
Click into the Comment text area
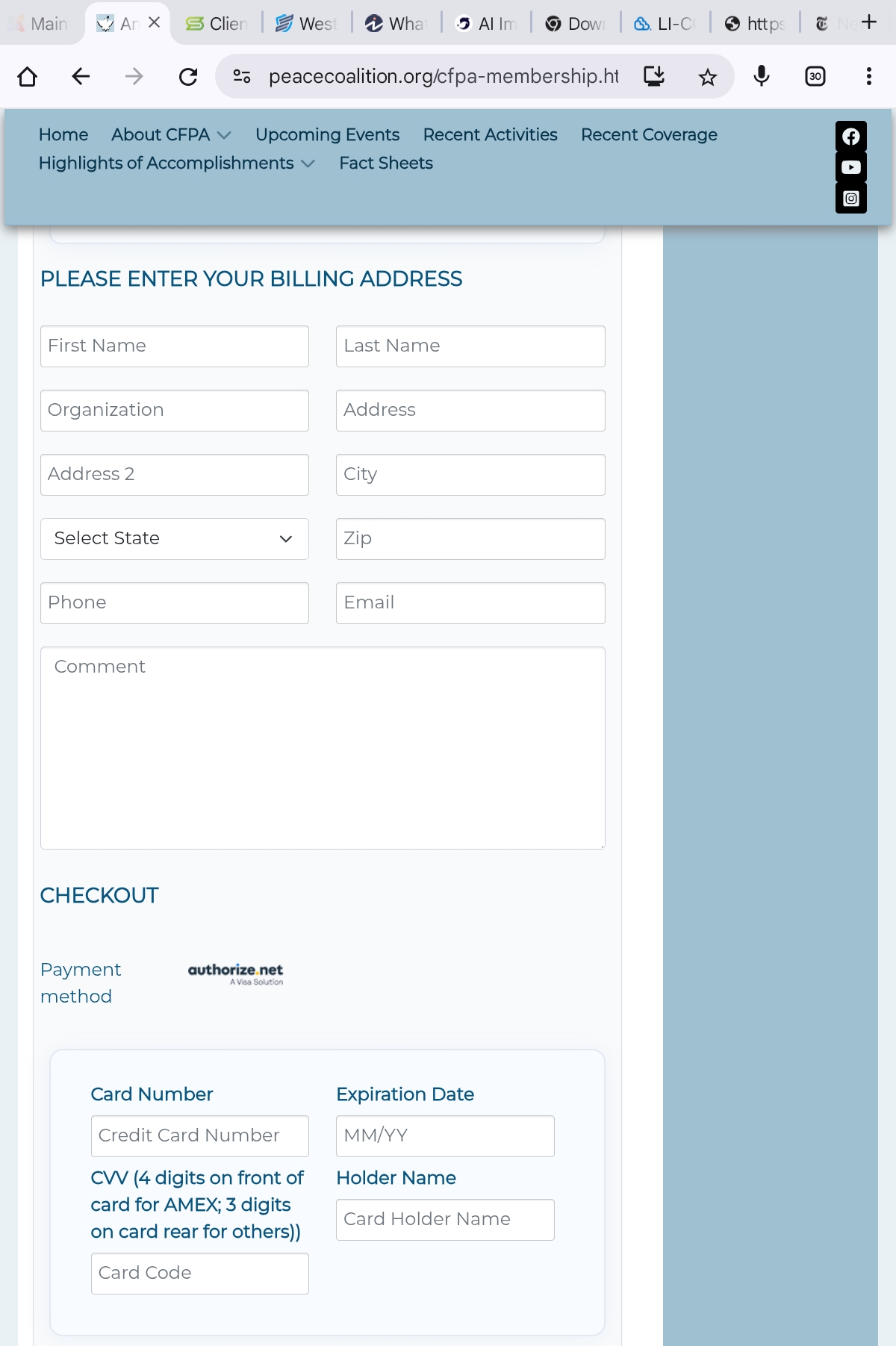[x=323, y=747]
